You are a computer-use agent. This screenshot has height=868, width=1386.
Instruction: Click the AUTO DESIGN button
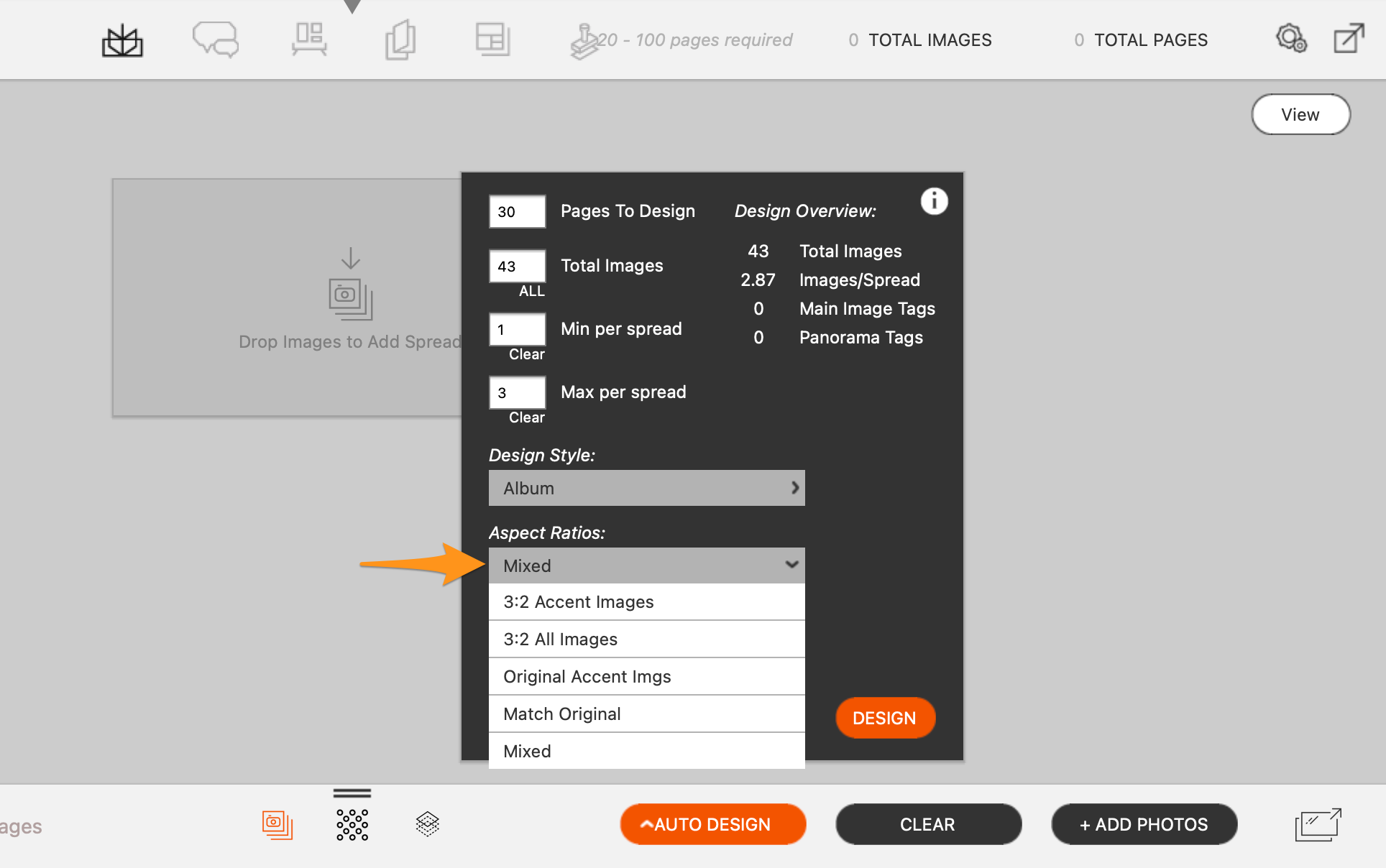712,824
